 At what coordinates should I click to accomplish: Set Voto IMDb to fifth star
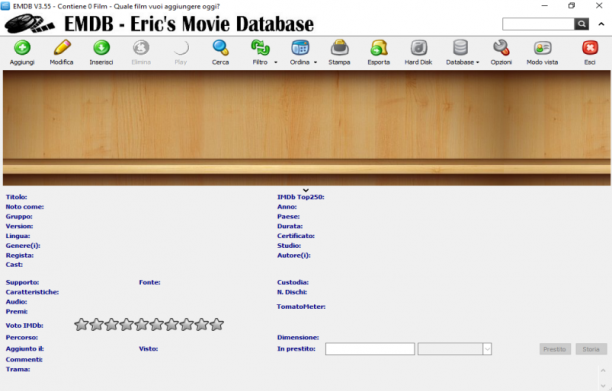[142, 324]
